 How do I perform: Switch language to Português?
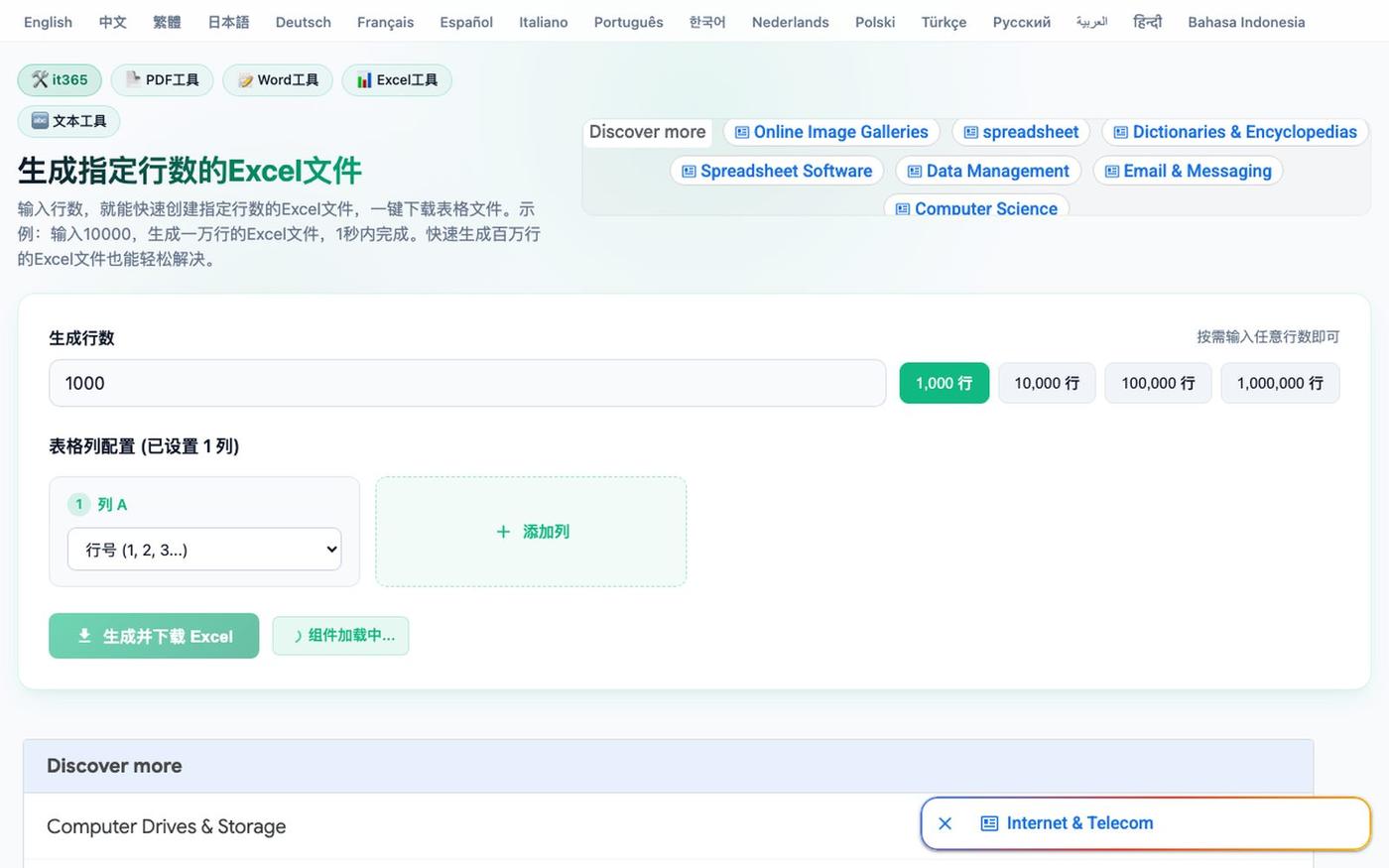629,22
